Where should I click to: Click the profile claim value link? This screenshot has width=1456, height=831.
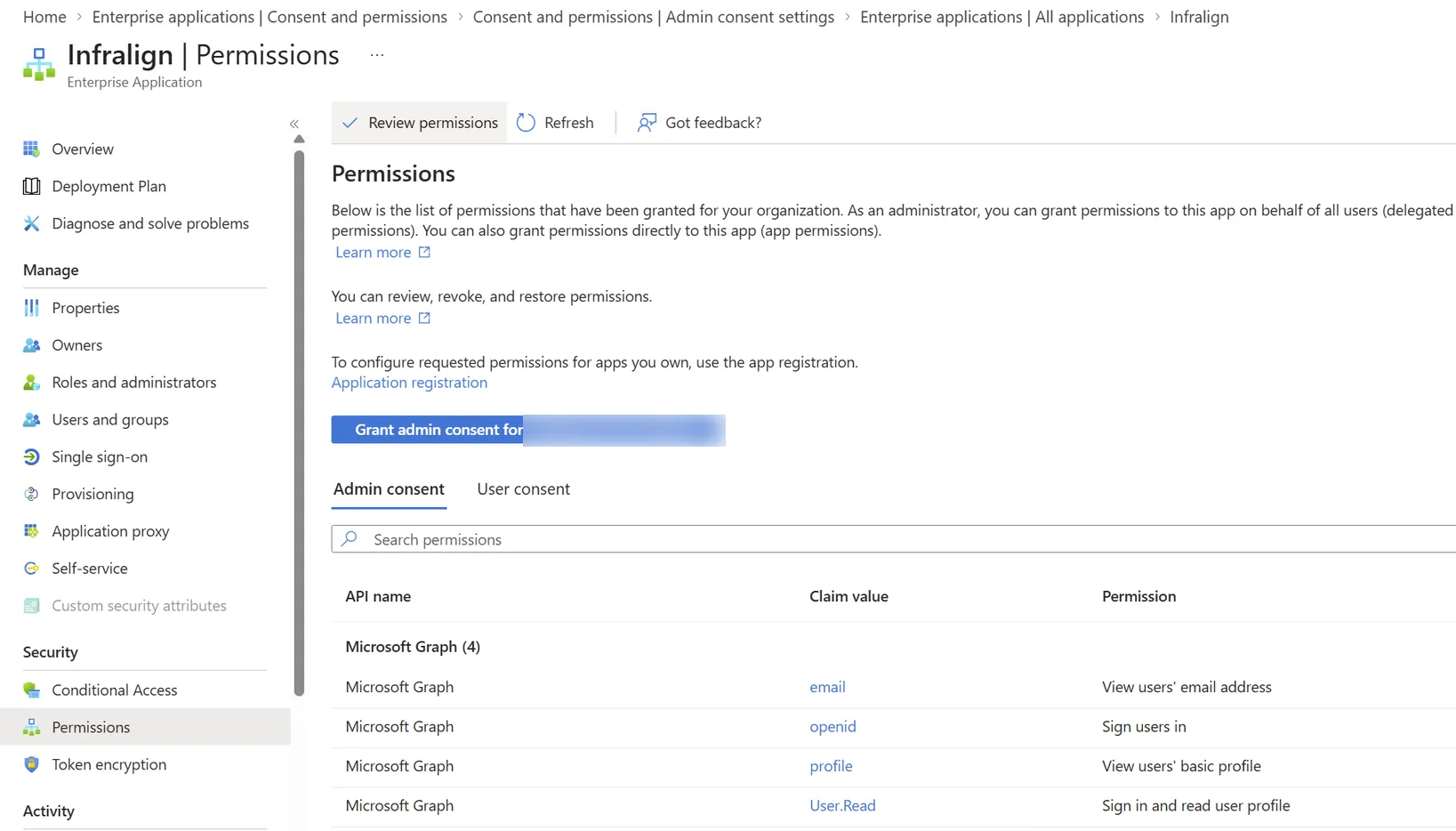click(x=831, y=766)
